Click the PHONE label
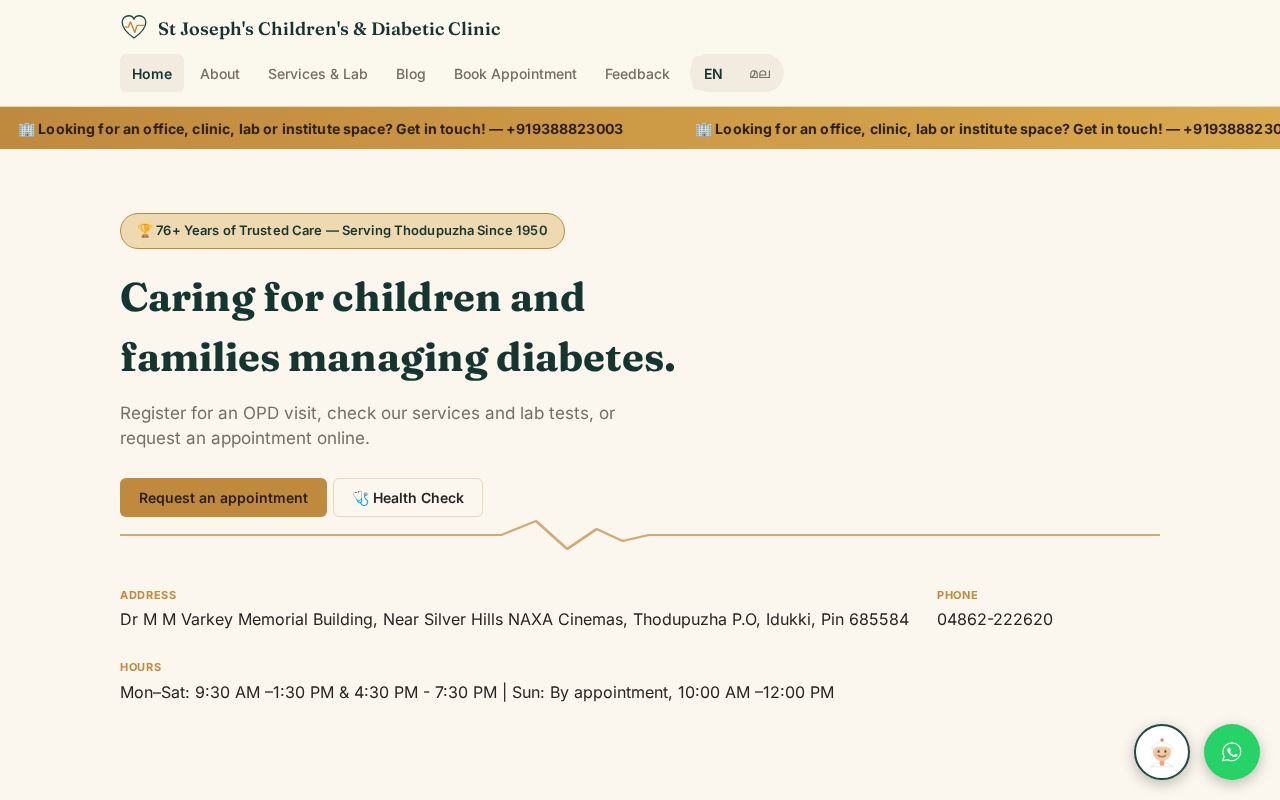This screenshot has width=1280, height=800. [x=957, y=595]
